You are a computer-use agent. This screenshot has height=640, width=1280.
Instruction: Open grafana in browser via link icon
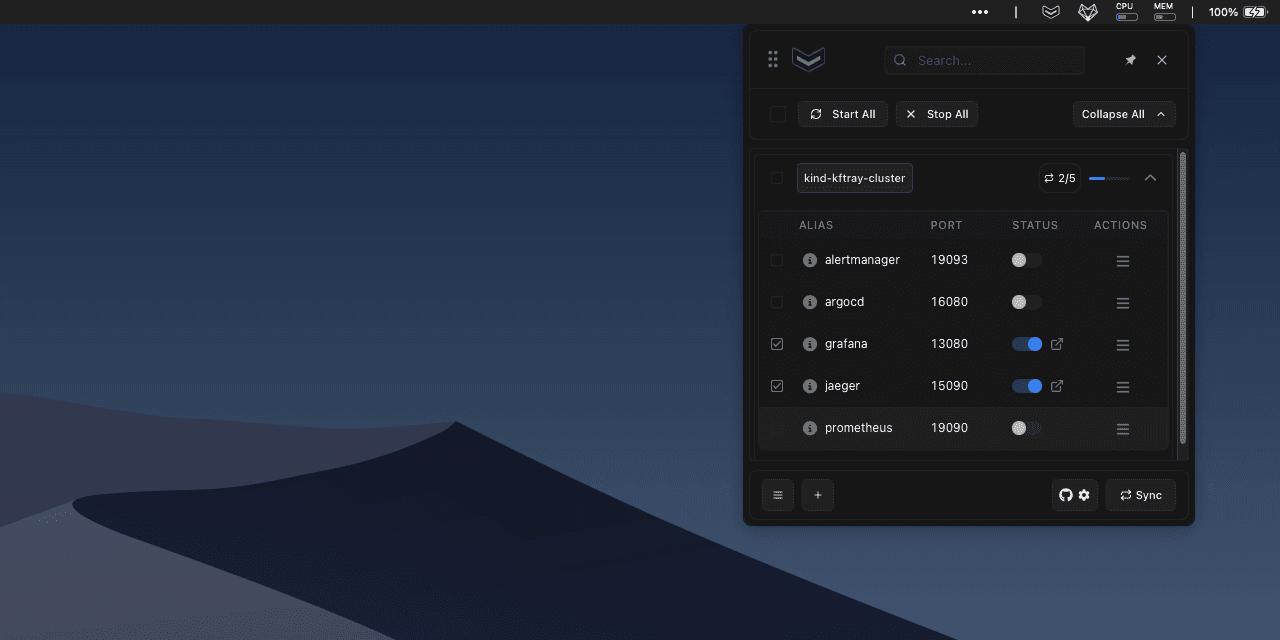1057,344
